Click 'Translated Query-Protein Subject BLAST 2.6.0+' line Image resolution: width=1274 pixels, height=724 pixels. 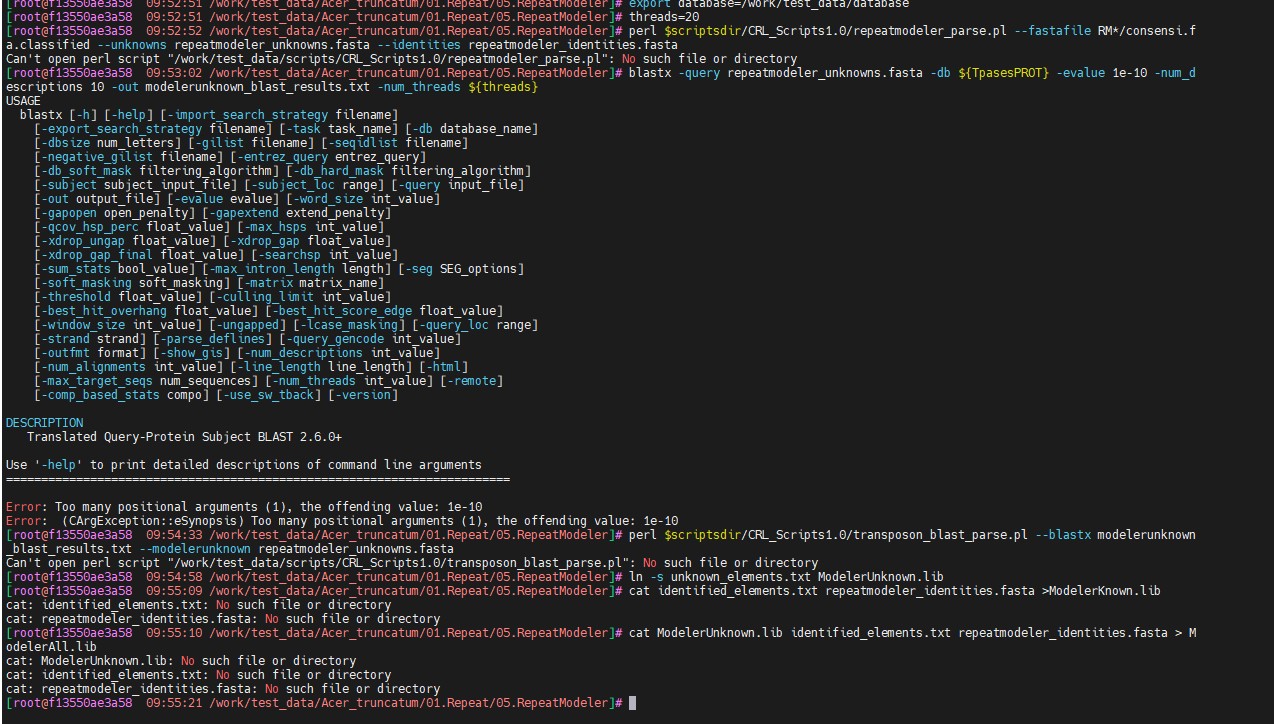[x=184, y=437]
